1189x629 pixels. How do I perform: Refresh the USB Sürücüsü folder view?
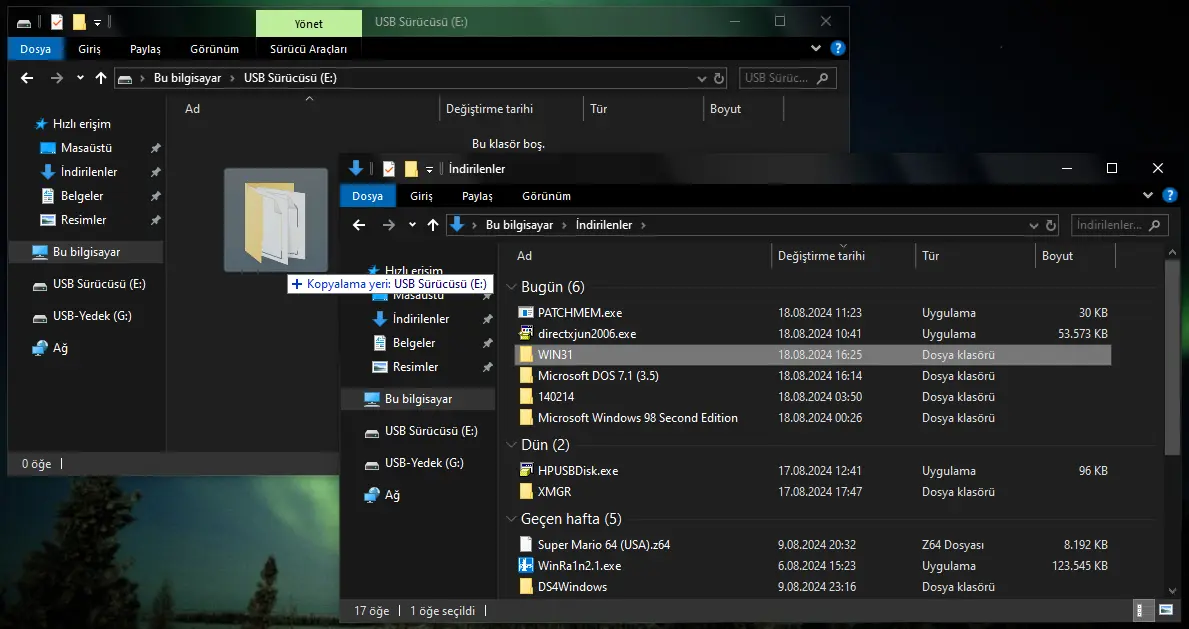pyautogui.click(x=719, y=78)
